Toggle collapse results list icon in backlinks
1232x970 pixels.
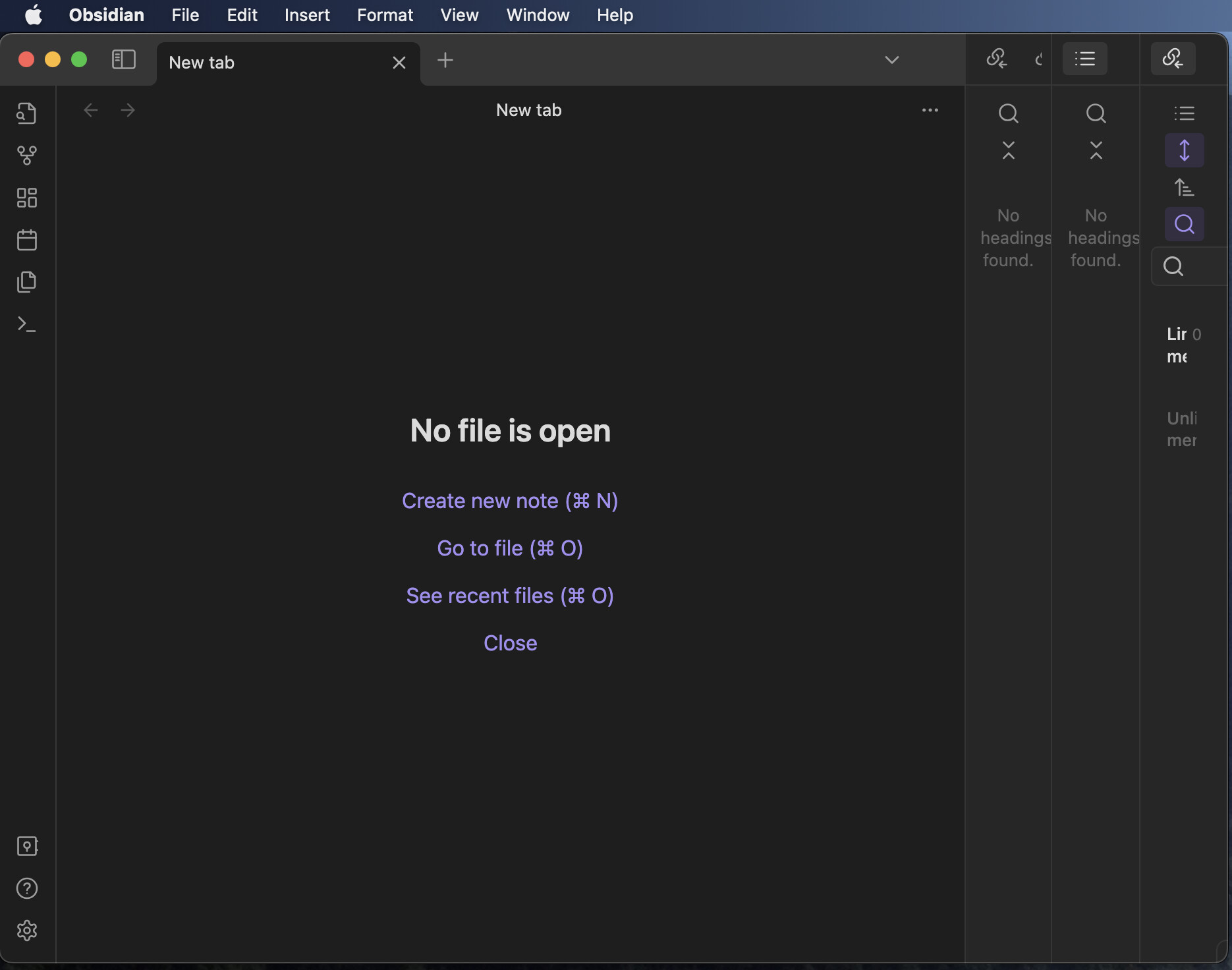1185,113
